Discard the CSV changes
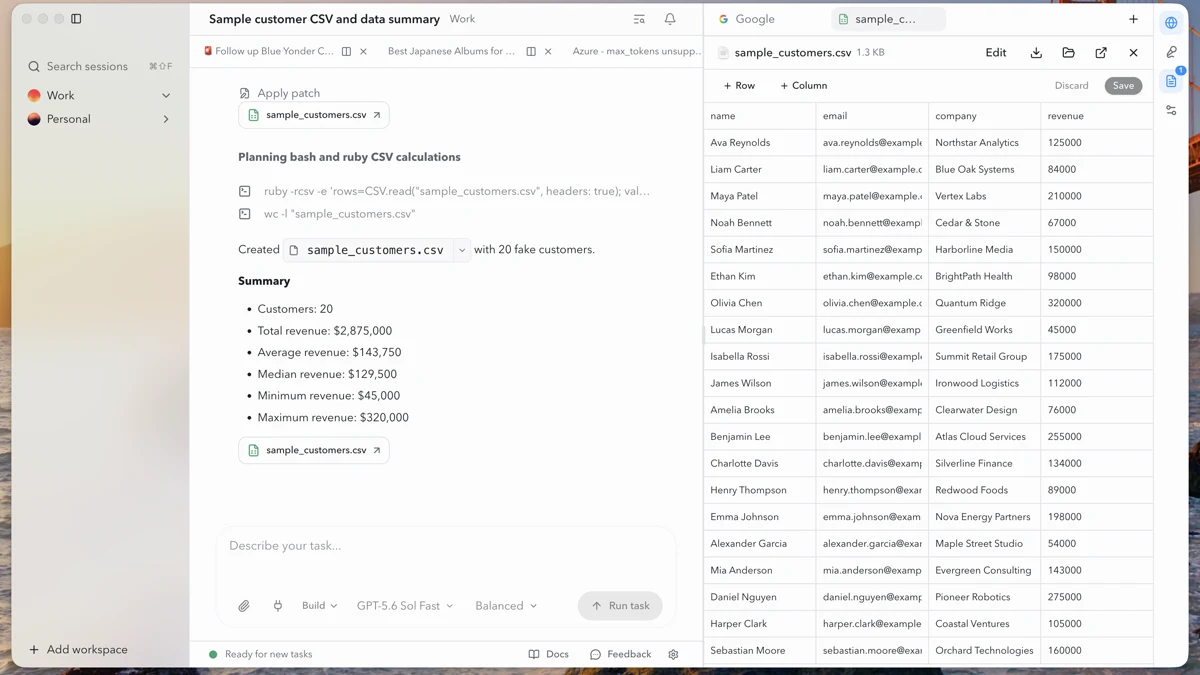The height and width of the screenshot is (675, 1200). [1071, 86]
